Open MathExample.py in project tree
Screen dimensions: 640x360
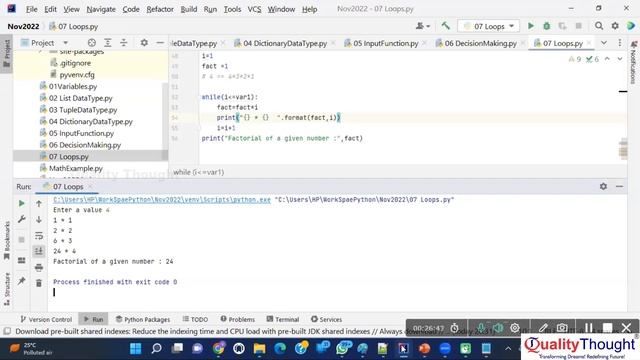click(x=76, y=168)
